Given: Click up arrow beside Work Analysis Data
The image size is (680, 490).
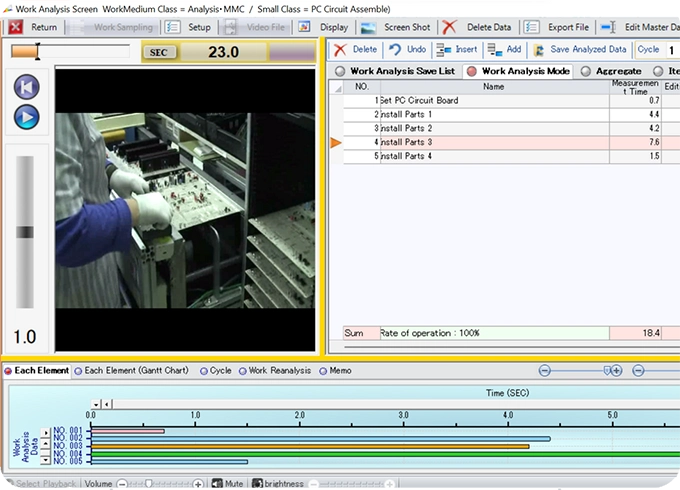Looking at the screenshot, I should (x=46, y=444).
